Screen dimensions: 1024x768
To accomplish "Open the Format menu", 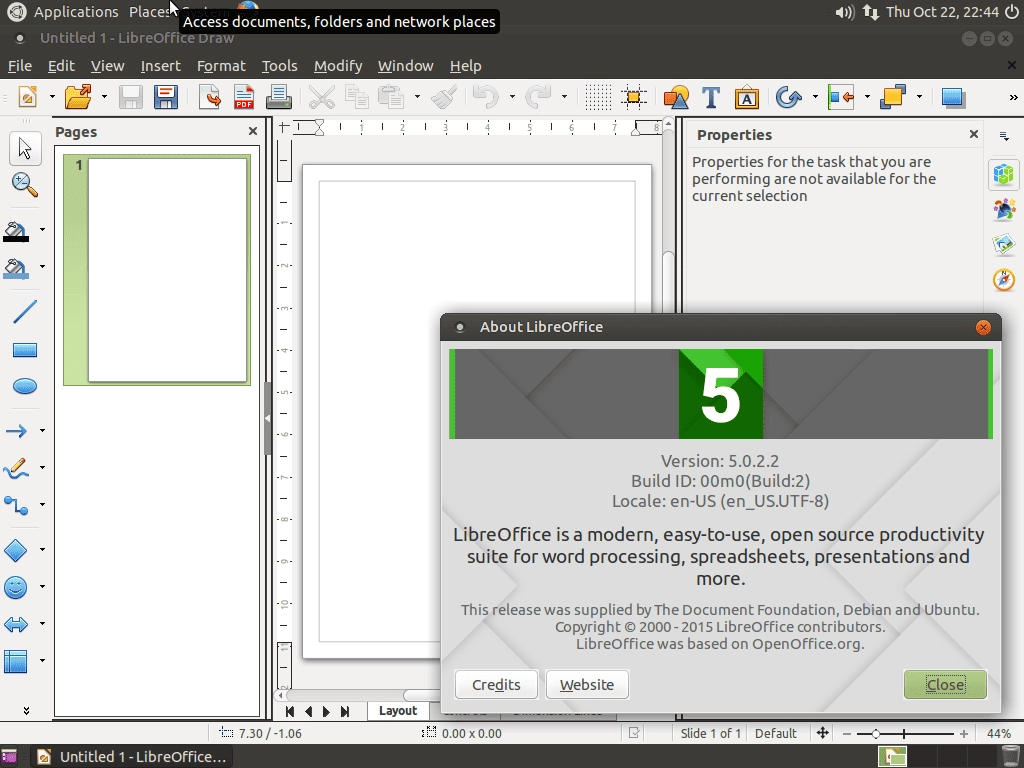I will coord(221,66).
